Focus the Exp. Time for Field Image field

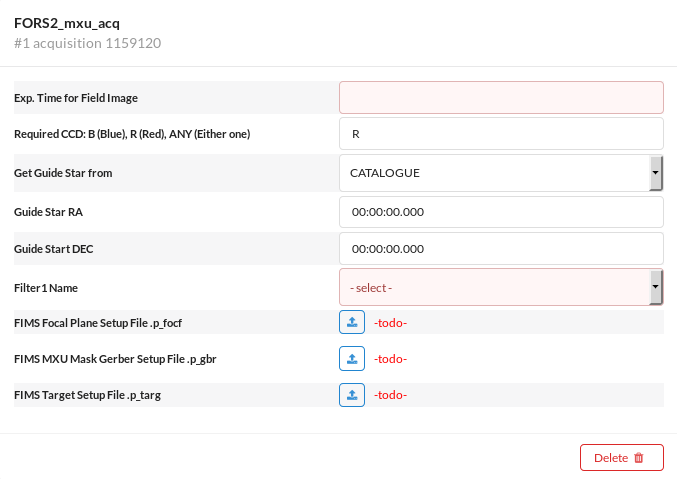(x=501, y=97)
